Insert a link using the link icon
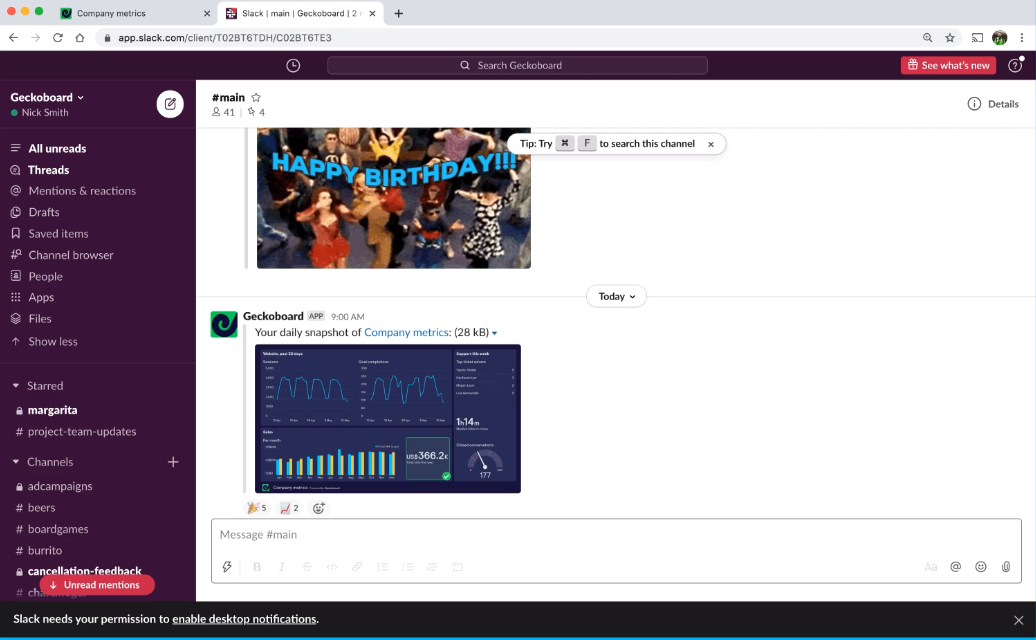This screenshot has height=640, width=1036. [x=357, y=567]
